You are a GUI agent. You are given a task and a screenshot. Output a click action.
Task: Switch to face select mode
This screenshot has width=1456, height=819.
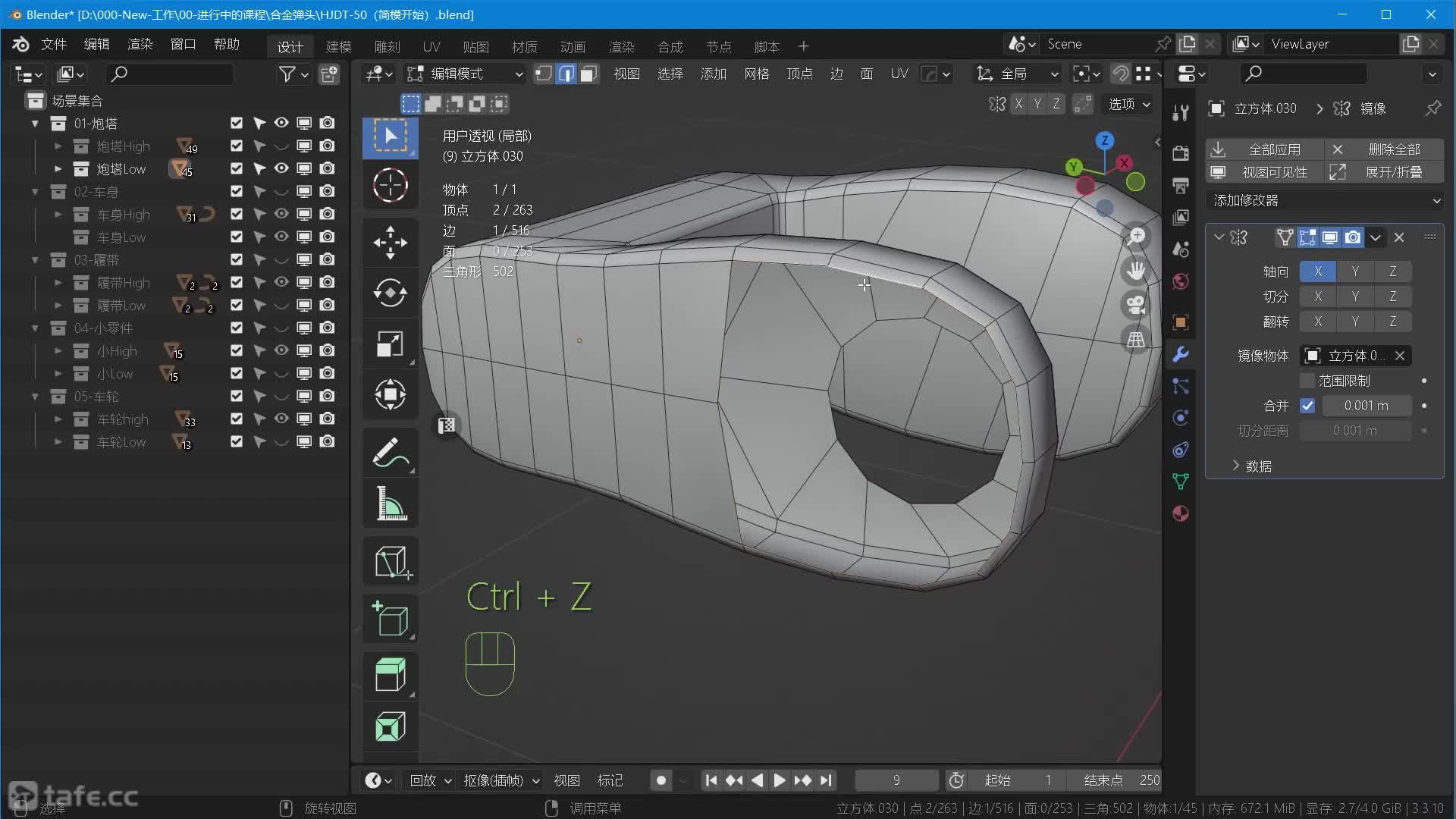(588, 74)
